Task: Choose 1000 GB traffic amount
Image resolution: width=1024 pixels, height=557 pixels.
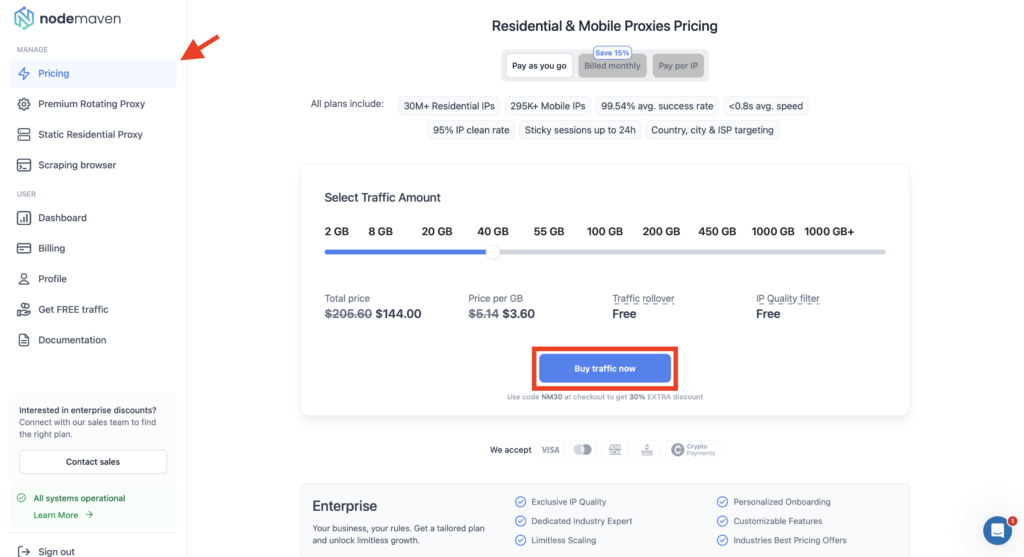Action: (773, 232)
